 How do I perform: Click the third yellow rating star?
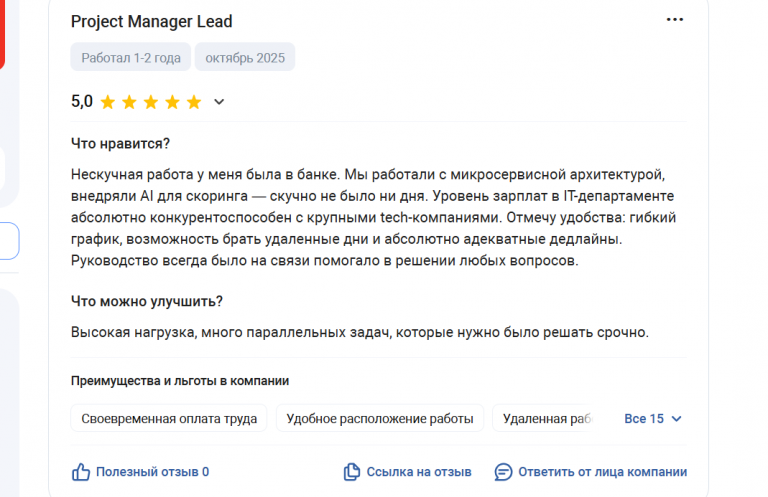coord(151,102)
